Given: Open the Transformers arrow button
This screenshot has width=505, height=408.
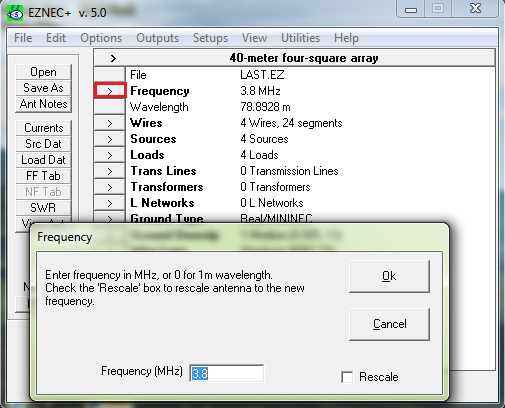Looking at the screenshot, I should coord(110,187).
